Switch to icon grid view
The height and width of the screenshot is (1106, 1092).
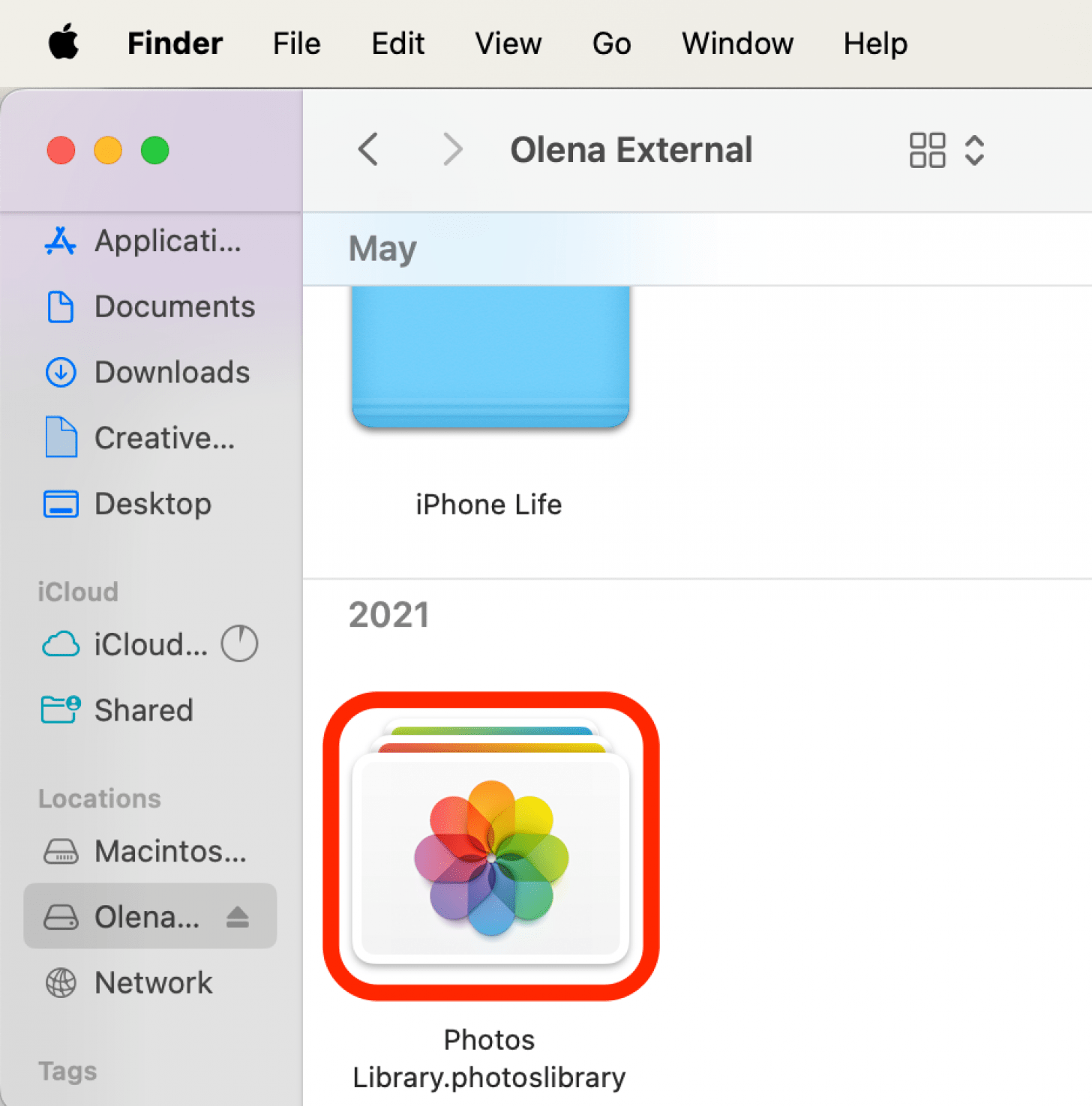(927, 150)
